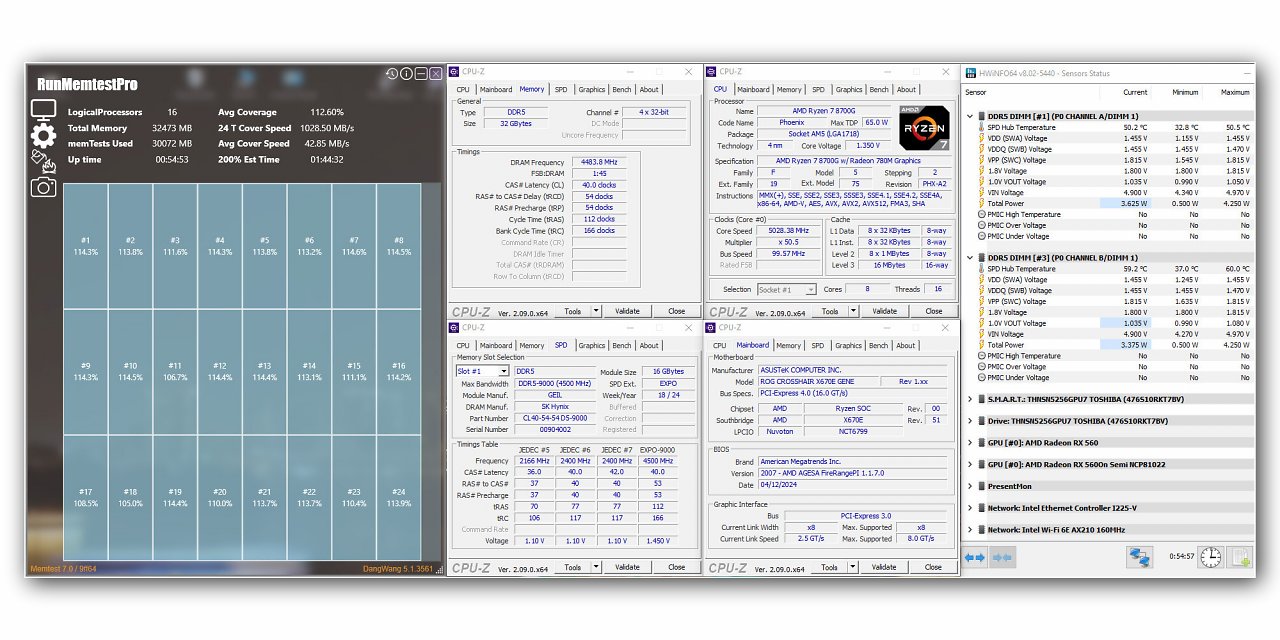Open the Socket #1 selection dropdown in CPU-Z
Screen dimensions: 1280x640
tap(787, 289)
